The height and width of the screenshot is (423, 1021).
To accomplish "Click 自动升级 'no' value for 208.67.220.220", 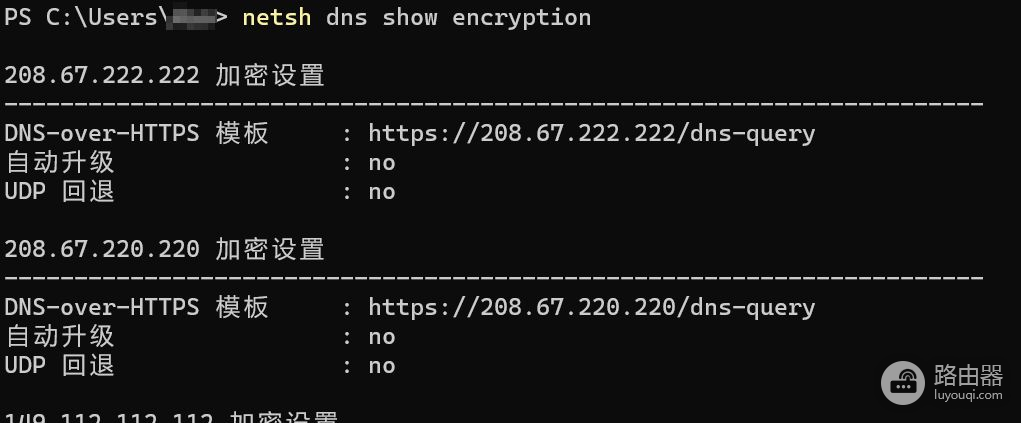I will (381, 337).
